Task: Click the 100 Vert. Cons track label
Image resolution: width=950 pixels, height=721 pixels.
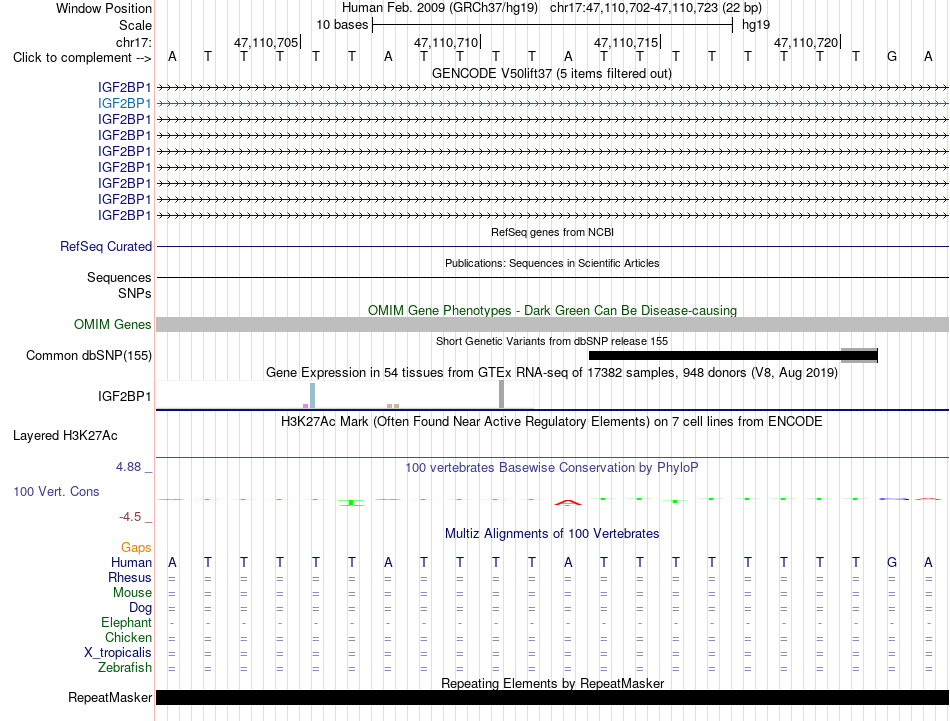Action: pyautogui.click(x=56, y=491)
